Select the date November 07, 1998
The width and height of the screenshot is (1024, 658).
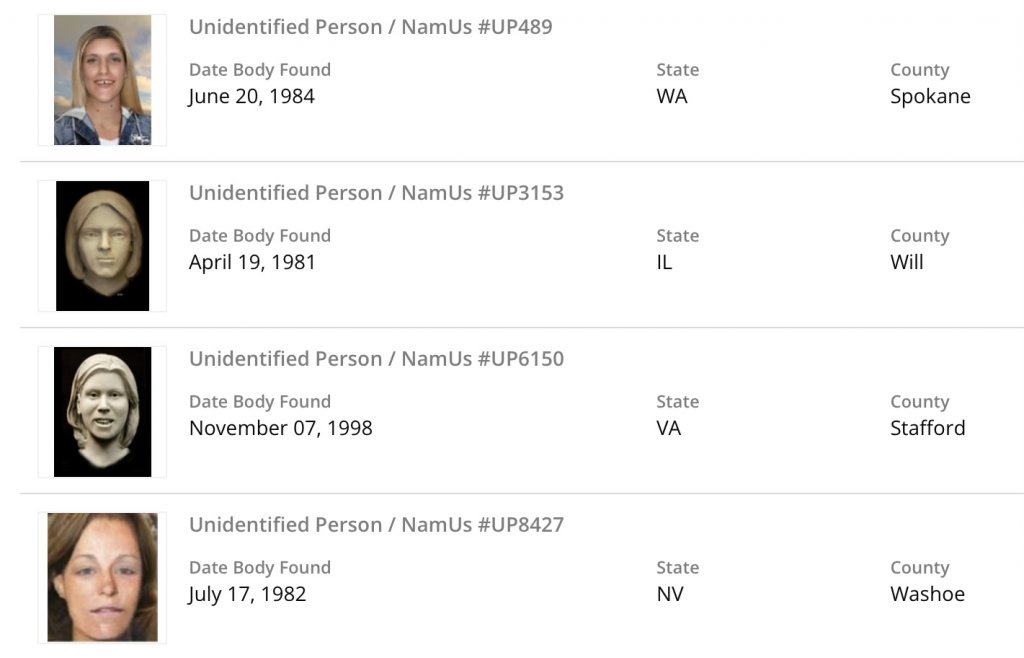[280, 429]
